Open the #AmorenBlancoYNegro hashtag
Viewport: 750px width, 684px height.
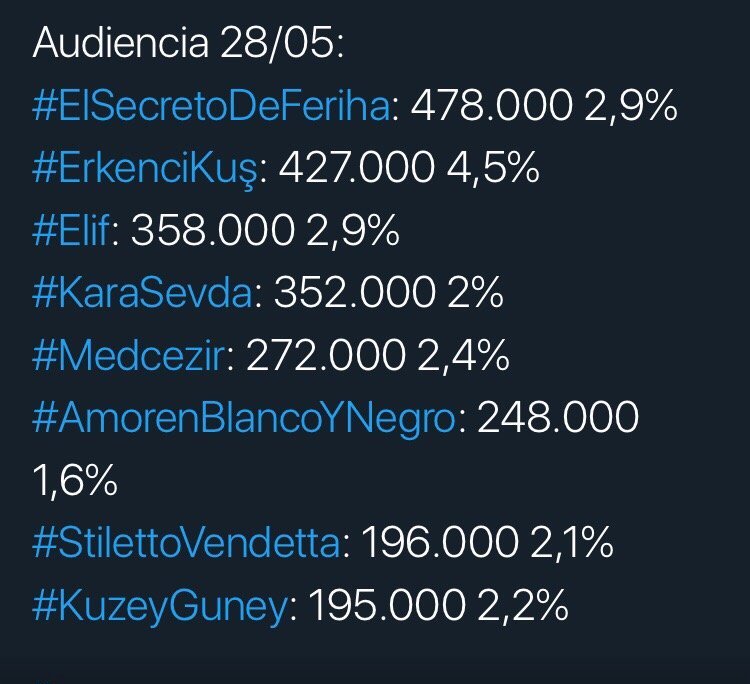pos(245,419)
